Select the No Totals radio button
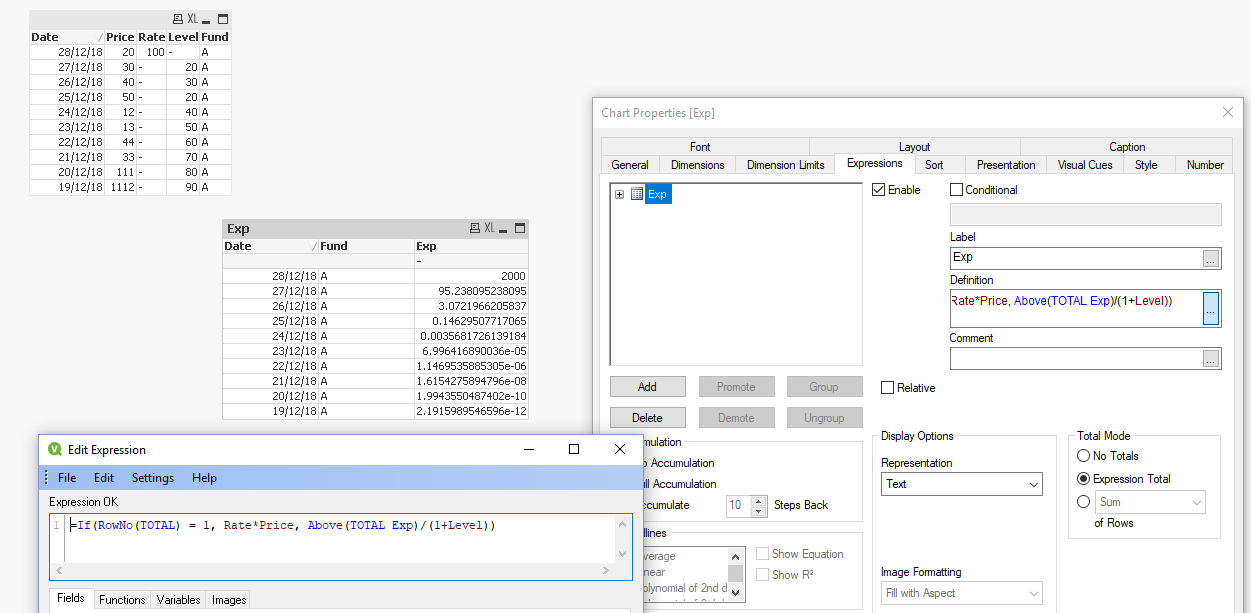This screenshot has width=1251, height=613. coord(1083,456)
